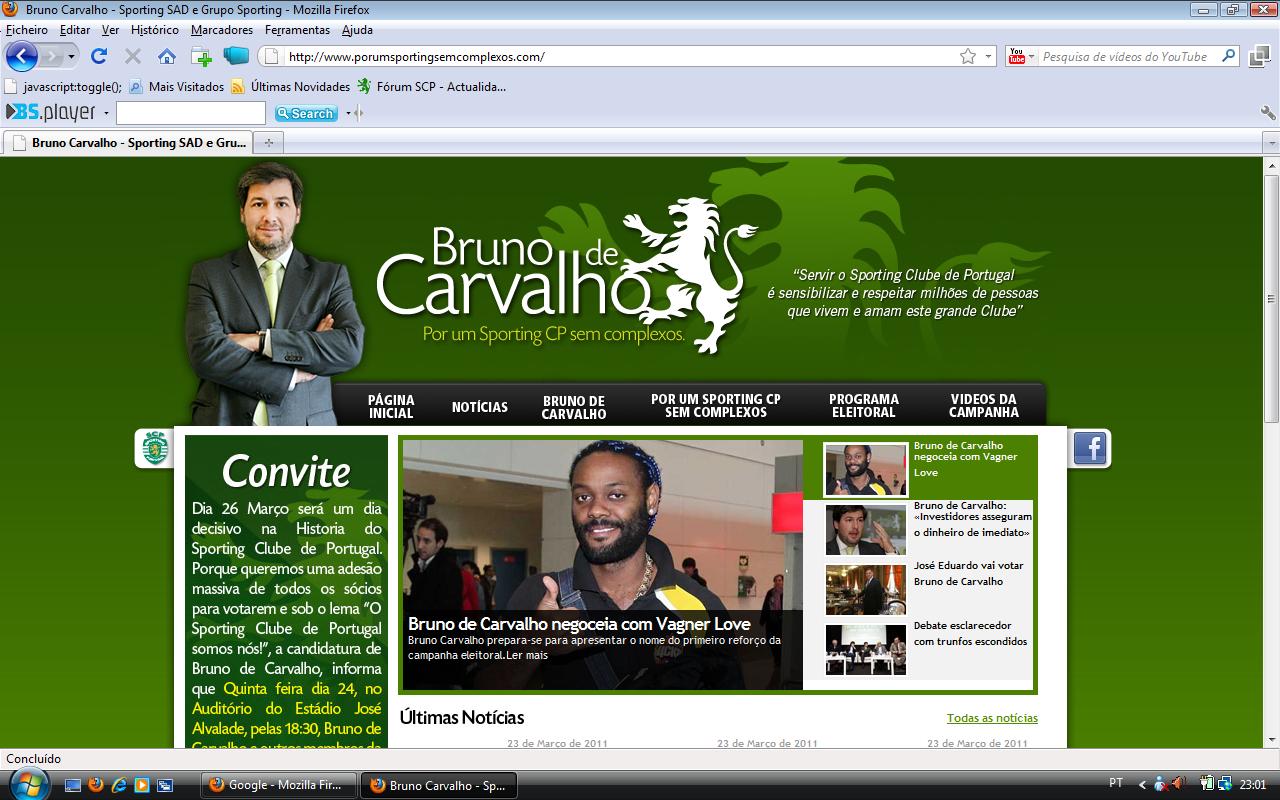Open the Windows Start orb
1280x800 pixels.
click(x=28, y=785)
